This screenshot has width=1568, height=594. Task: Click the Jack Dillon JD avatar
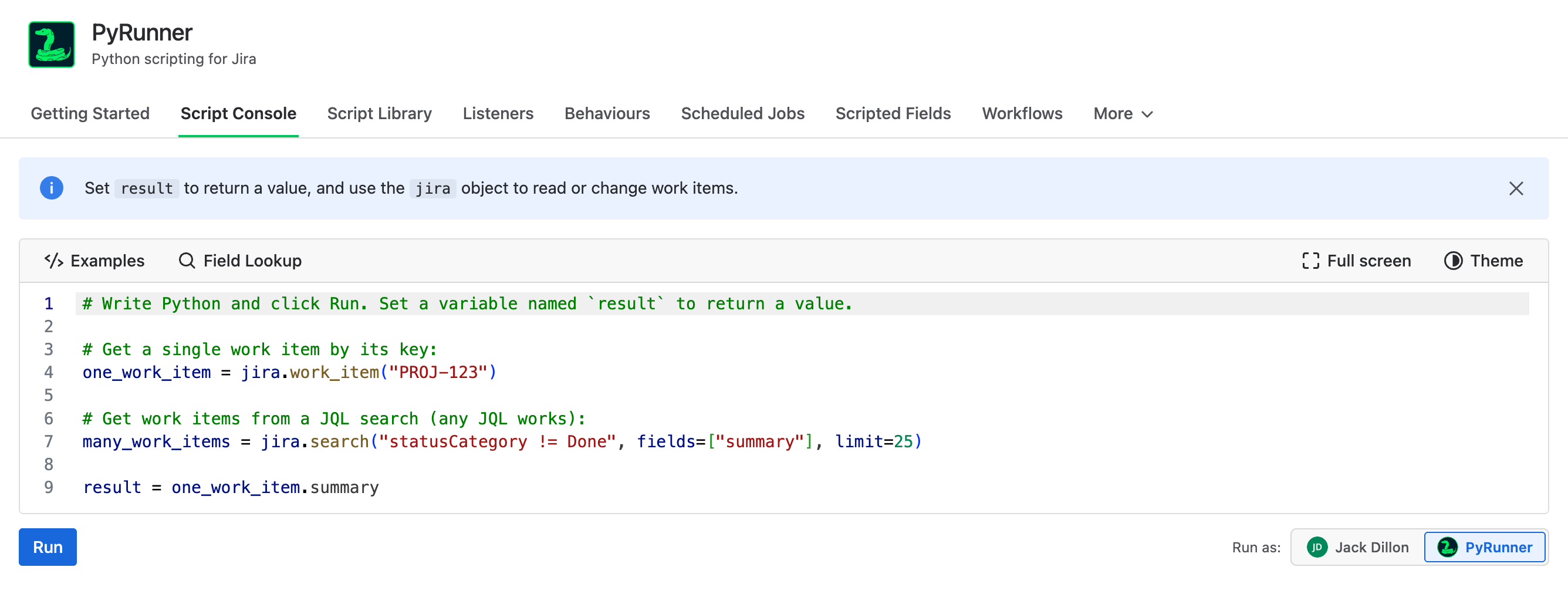1317,547
